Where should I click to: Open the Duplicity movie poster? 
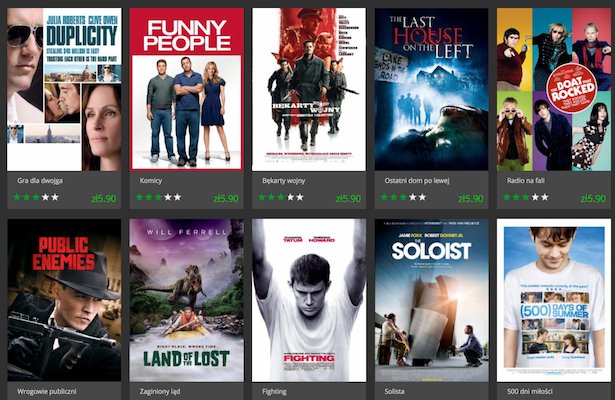pos(64,89)
